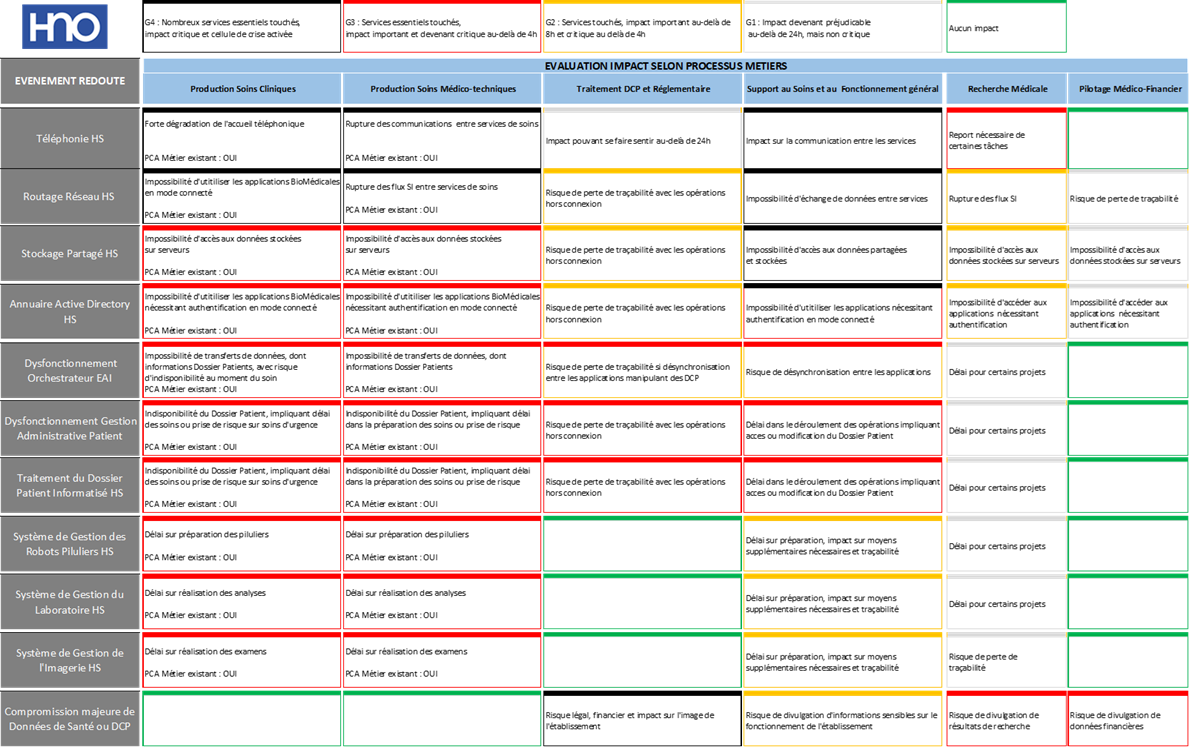The image size is (1189, 747).
Task: Select the Recherche Médicale column header
Action: coord(1007,89)
